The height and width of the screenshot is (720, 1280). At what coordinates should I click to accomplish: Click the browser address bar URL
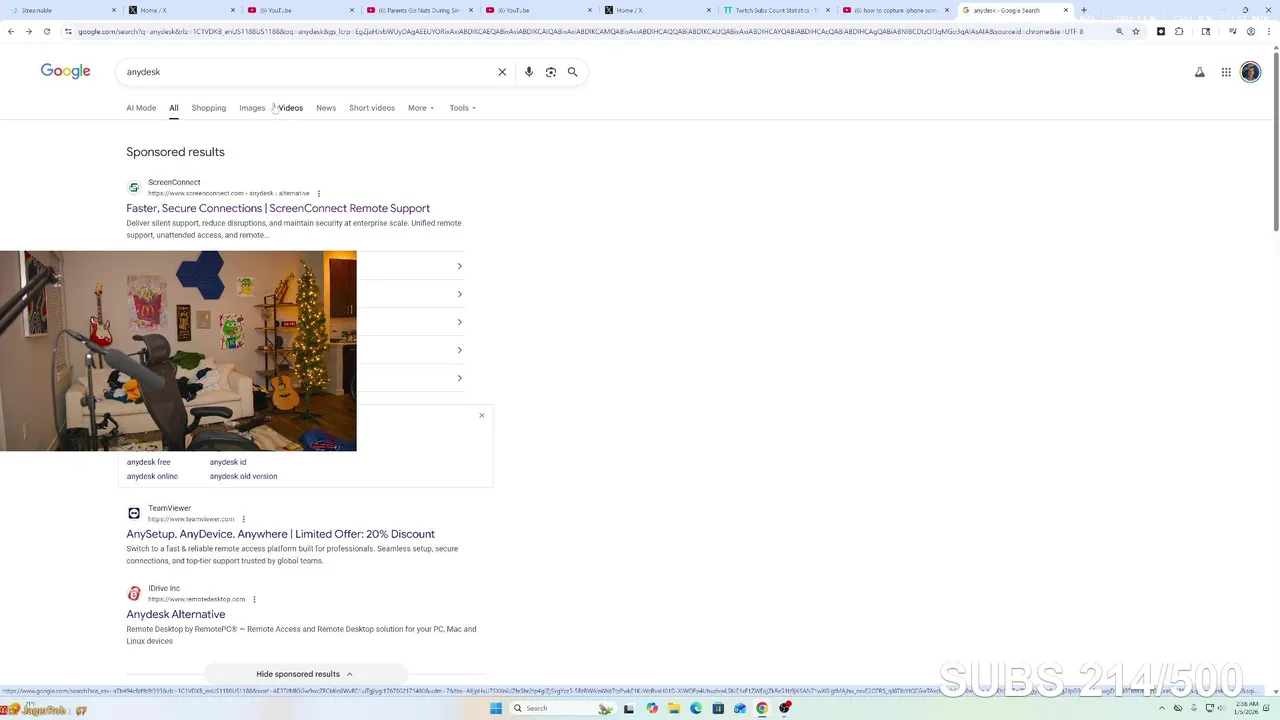coord(580,31)
